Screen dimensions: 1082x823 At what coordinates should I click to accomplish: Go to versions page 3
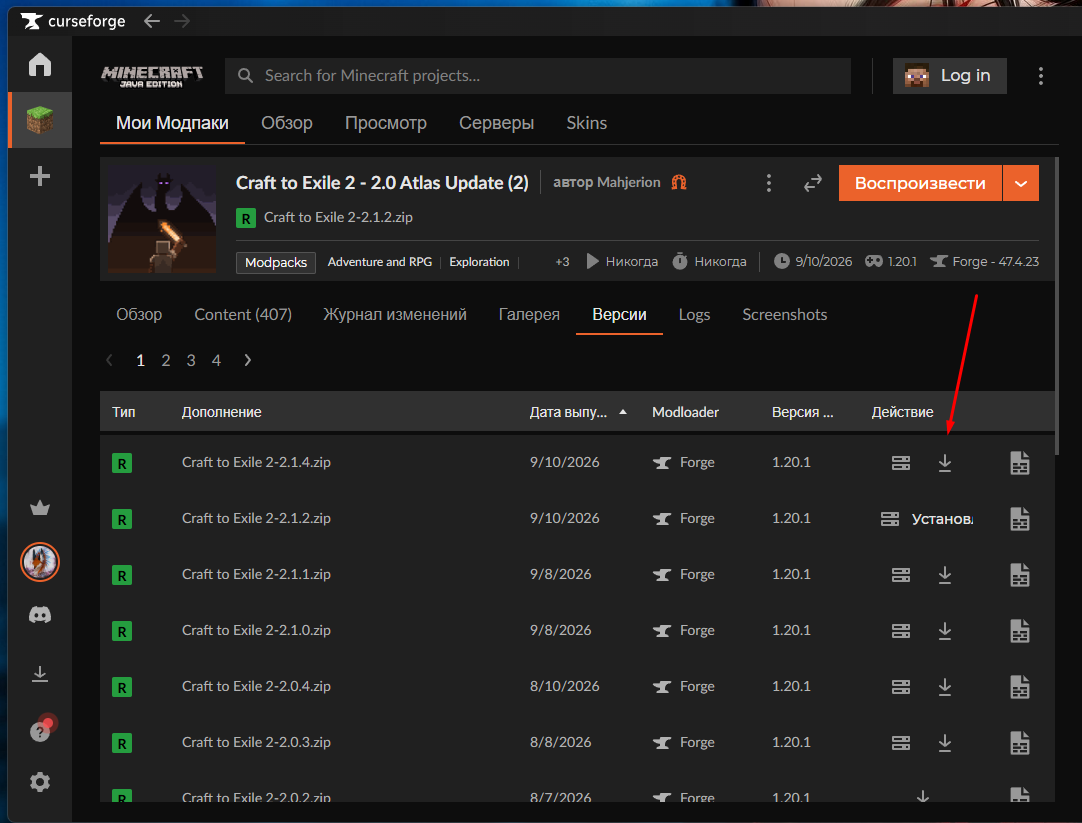(x=191, y=360)
